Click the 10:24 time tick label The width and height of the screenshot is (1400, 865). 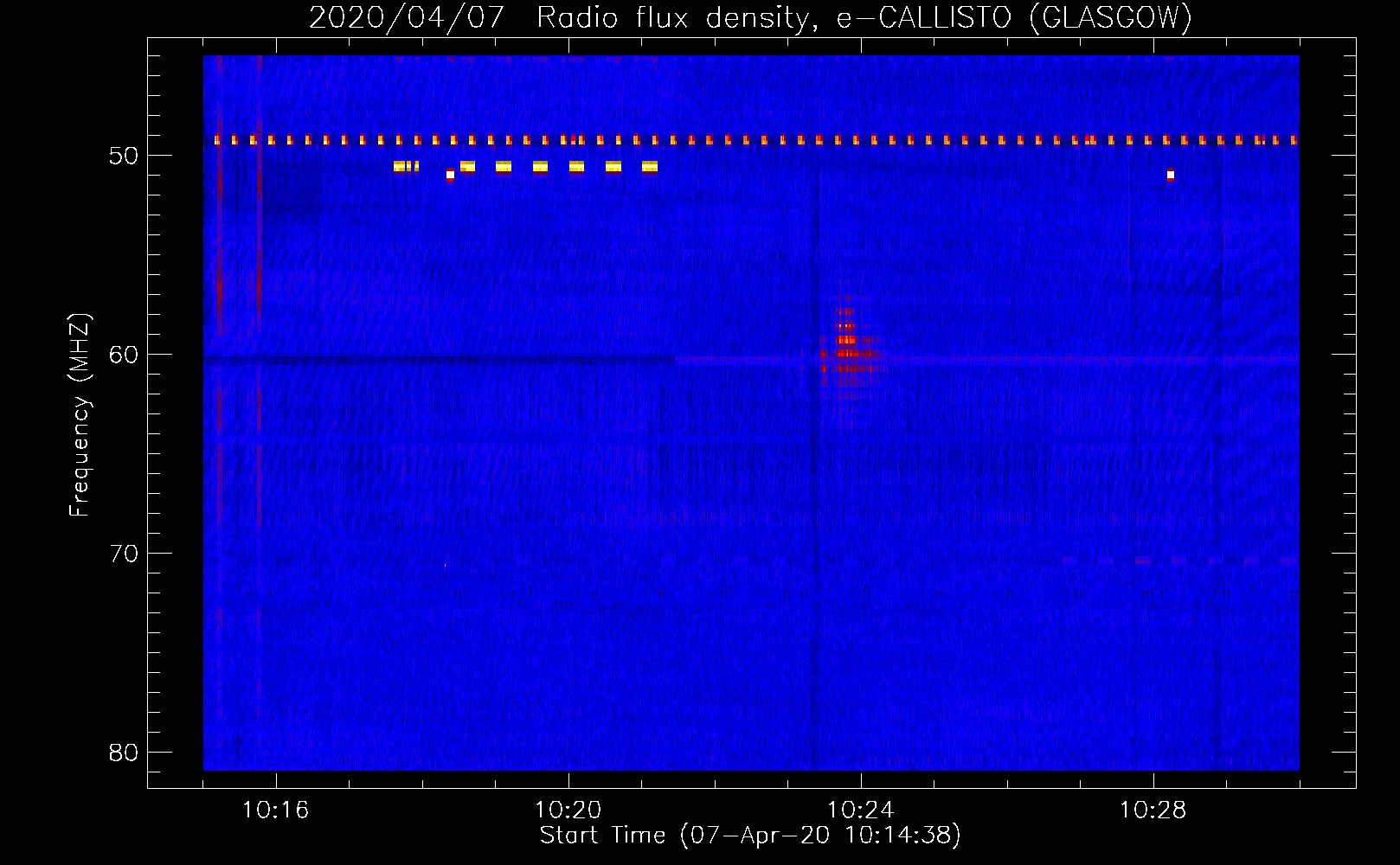[861, 811]
